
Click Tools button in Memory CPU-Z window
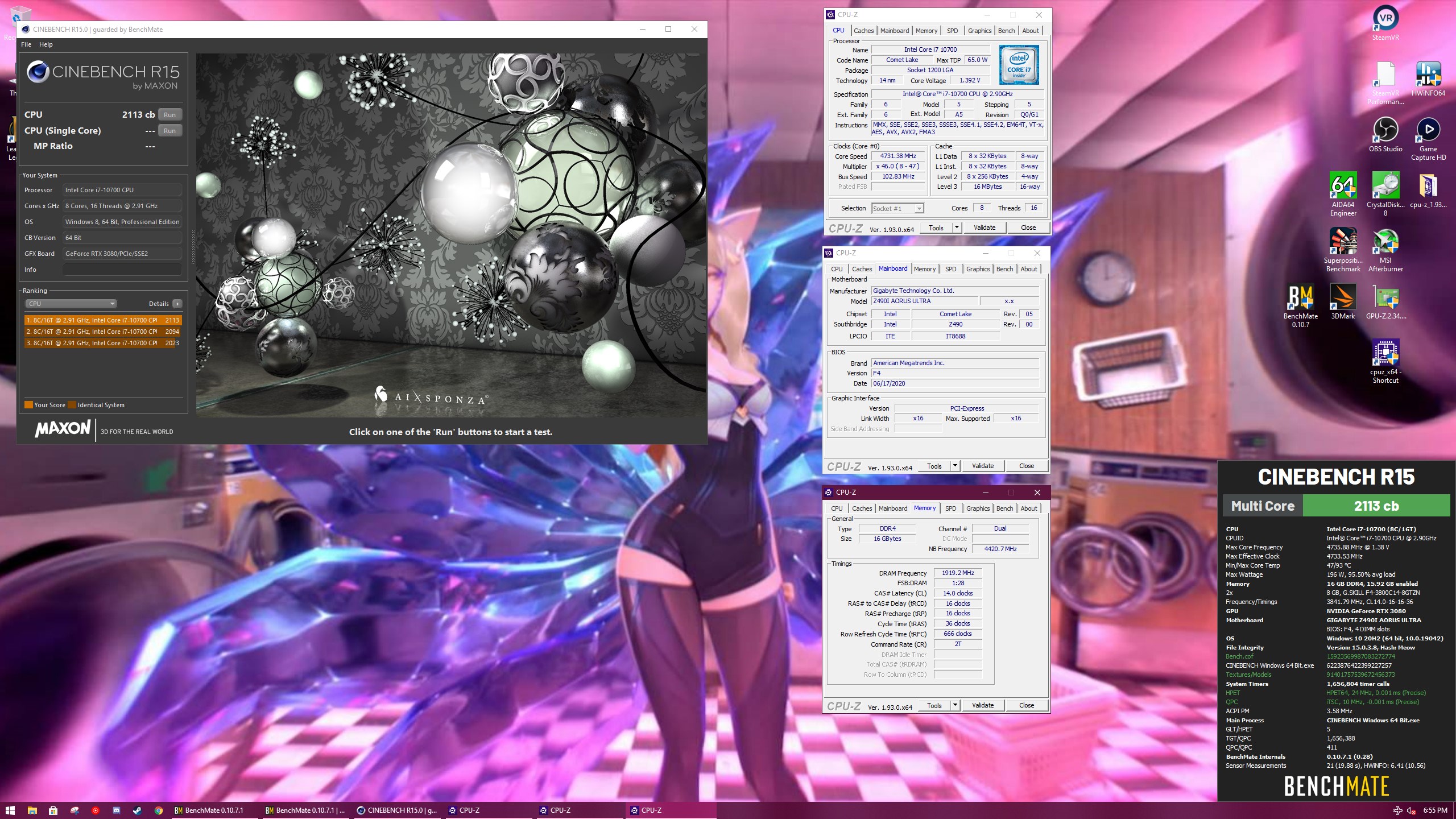click(934, 705)
